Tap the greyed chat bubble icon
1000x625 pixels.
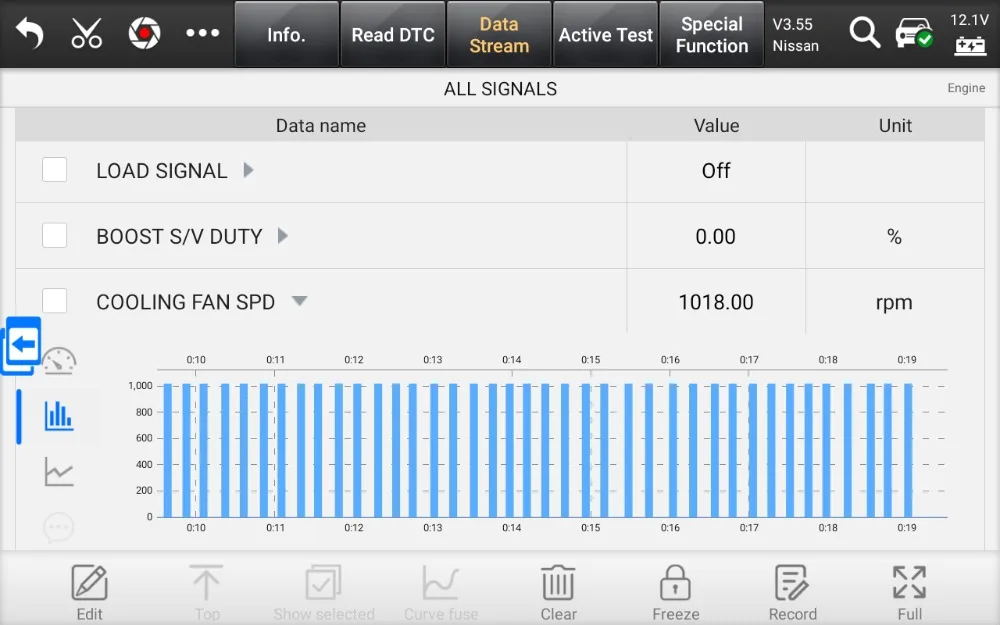pyautogui.click(x=59, y=527)
